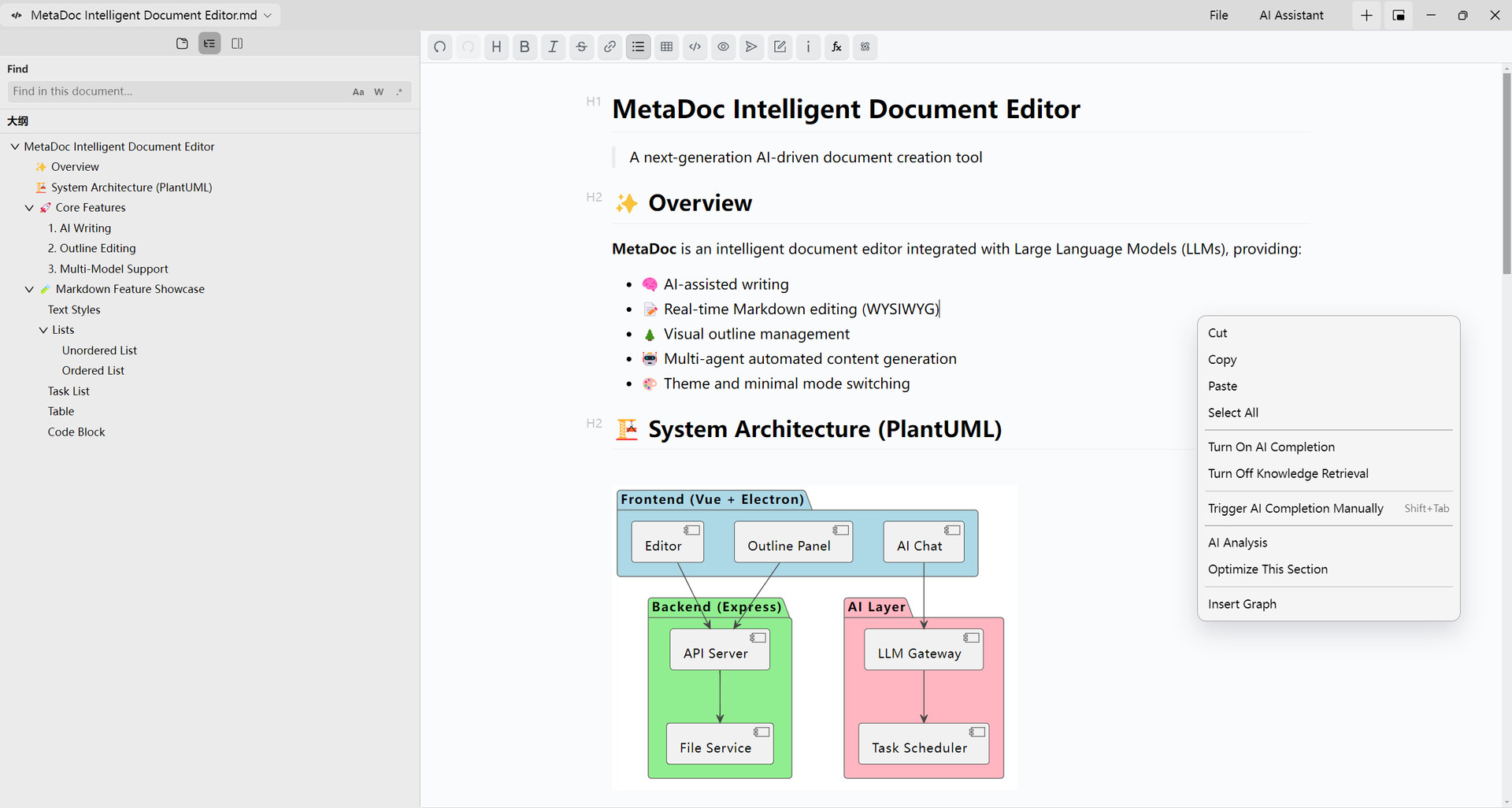
Task: Click the 'Theme and minimal mode switching' bullet
Action: tap(786, 384)
